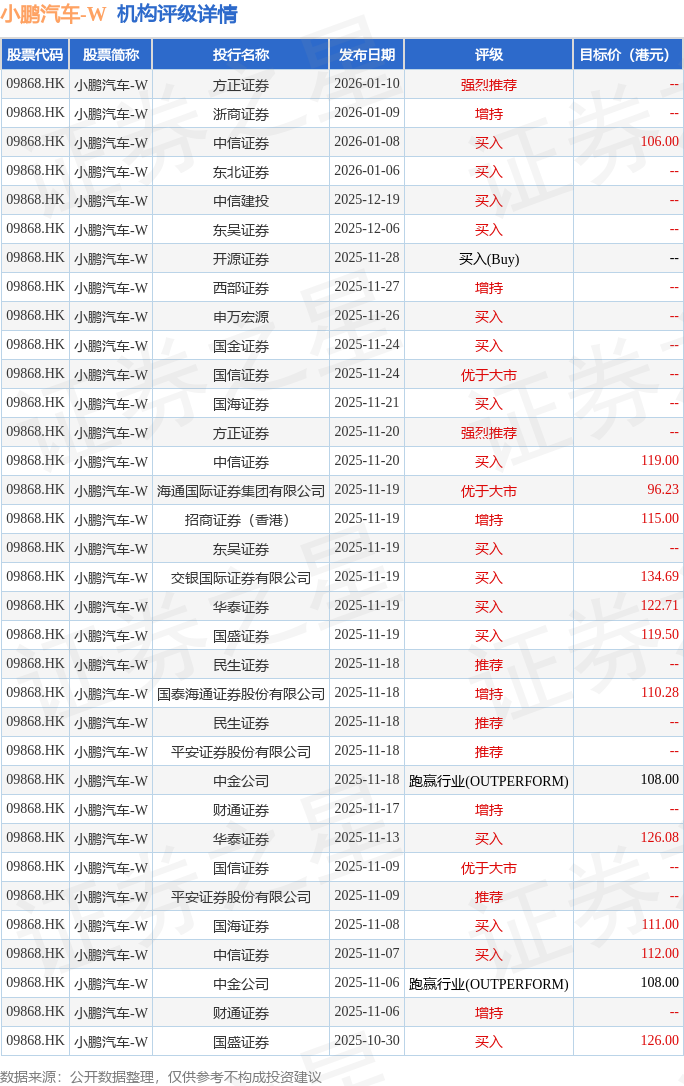This screenshot has width=684, height=1086.
Task: Click the 评级 column header
Action: pyautogui.click(x=489, y=55)
